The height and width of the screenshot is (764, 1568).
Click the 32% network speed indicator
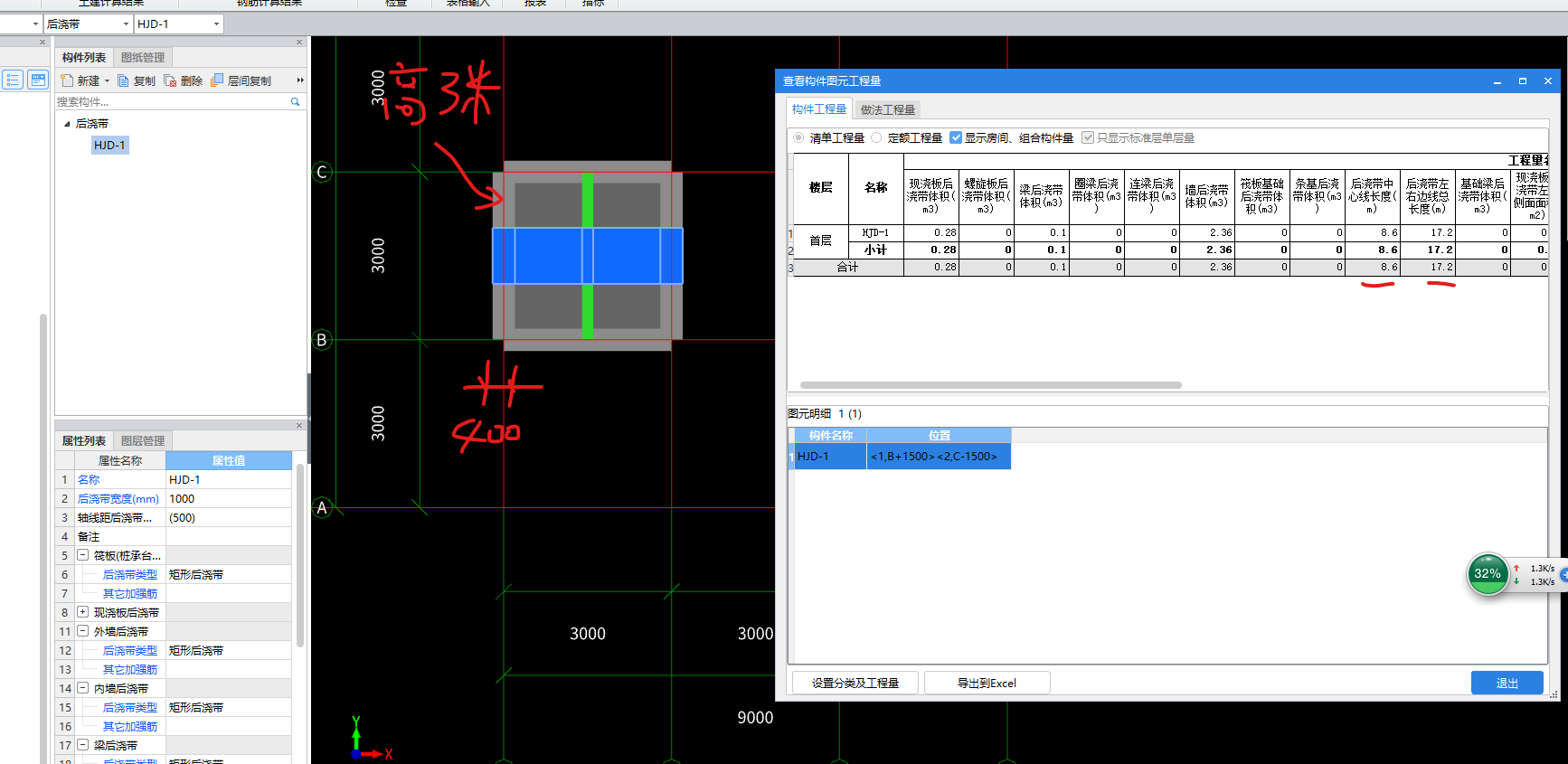pyautogui.click(x=1488, y=573)
